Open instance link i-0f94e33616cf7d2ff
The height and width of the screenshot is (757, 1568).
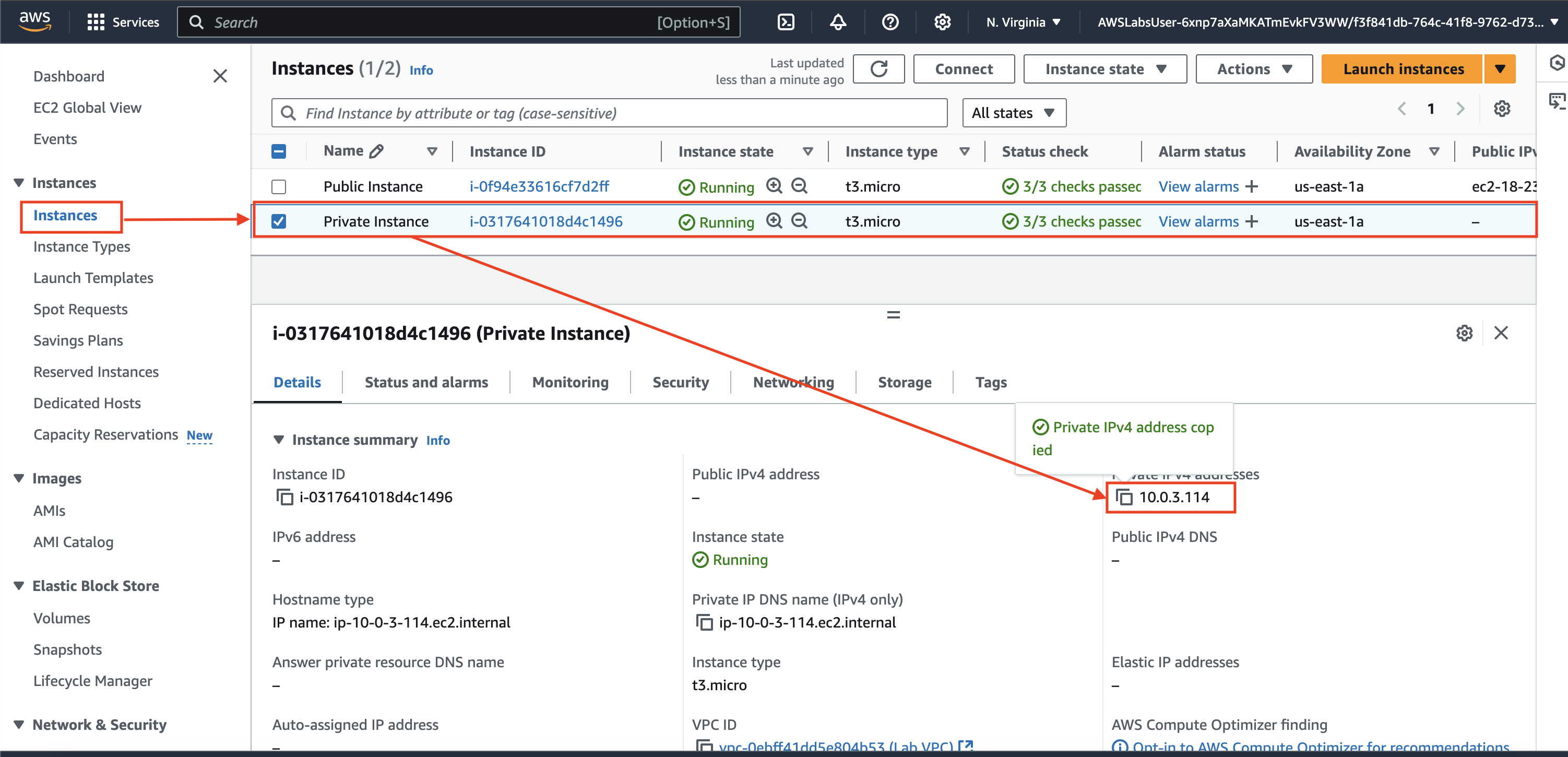539,186
